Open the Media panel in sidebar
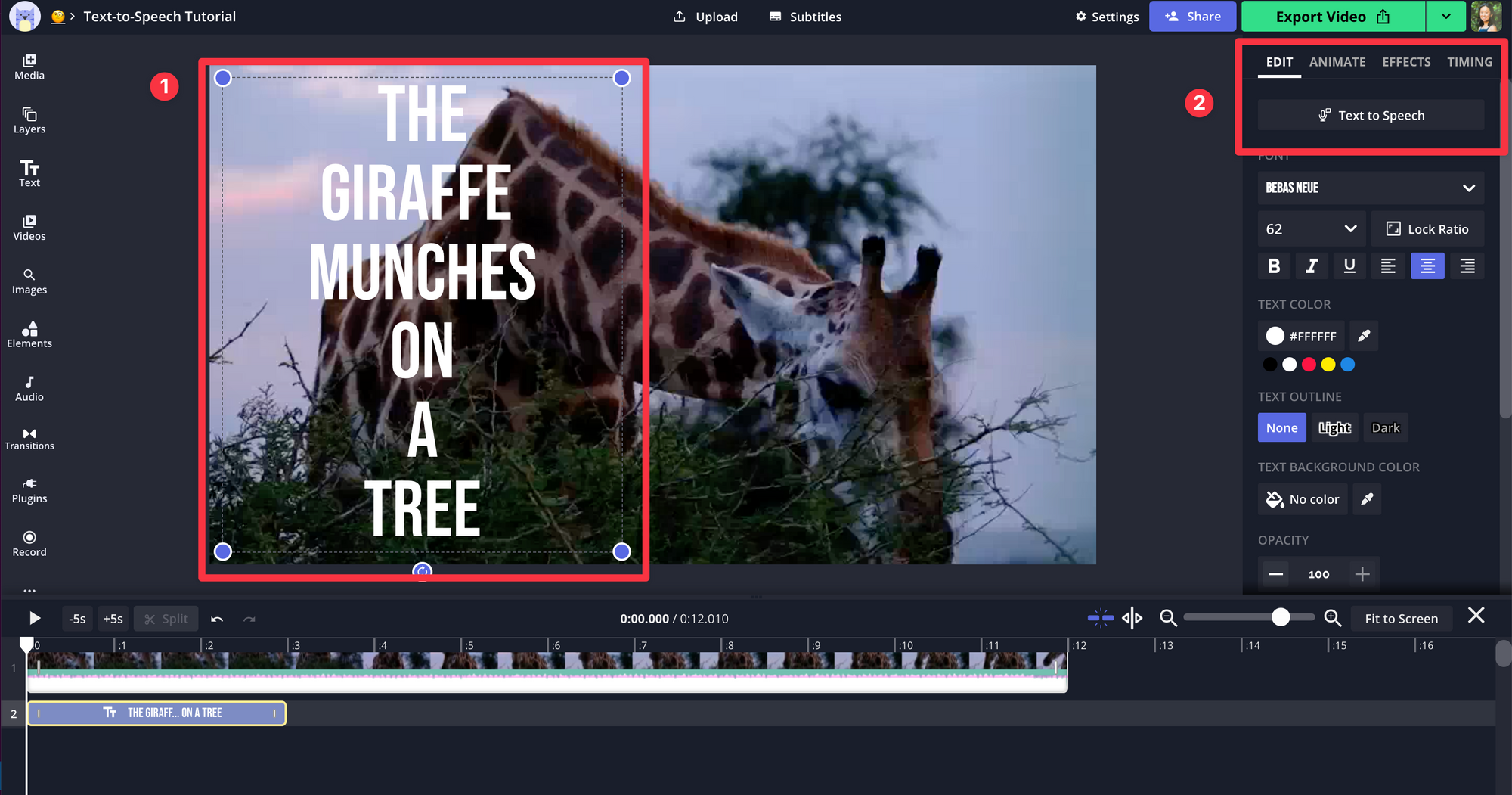The image size is (1512, 795). (x=29, y=67)
